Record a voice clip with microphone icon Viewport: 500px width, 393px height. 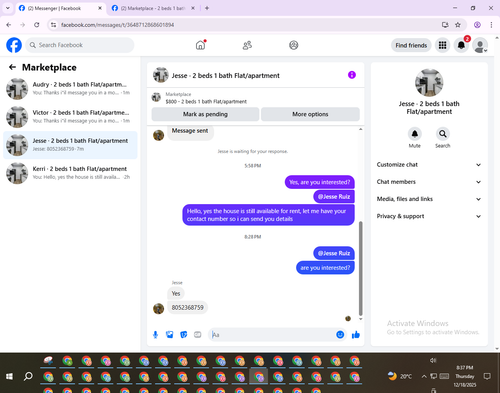[x=155, y=335]
